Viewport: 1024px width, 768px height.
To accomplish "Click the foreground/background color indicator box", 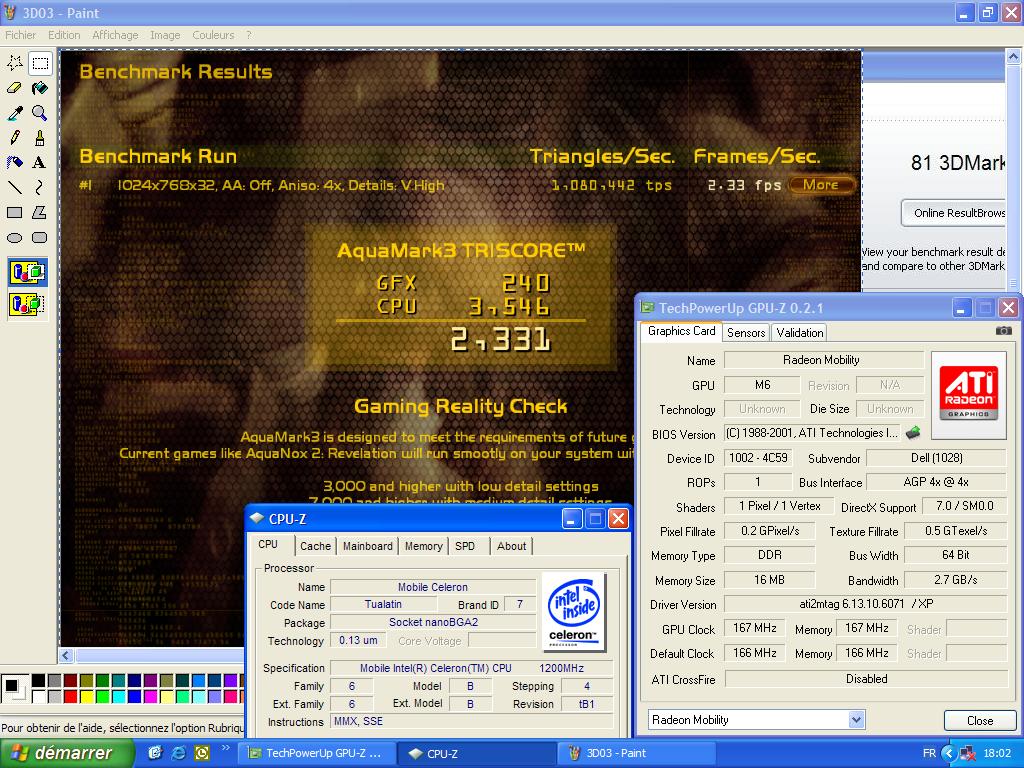I will pos(14,688).
